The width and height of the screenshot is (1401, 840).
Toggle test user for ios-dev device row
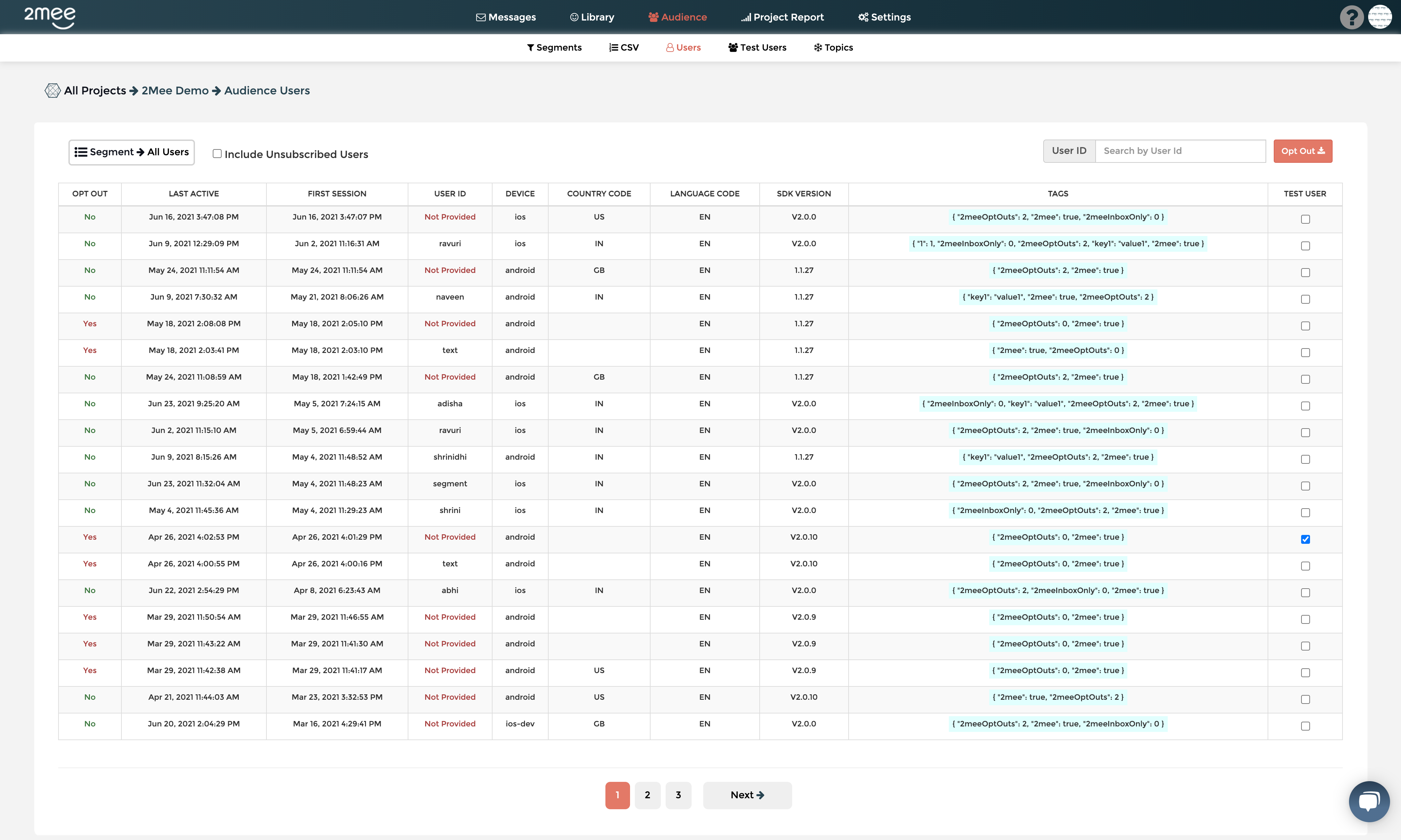pos(1305,726)
